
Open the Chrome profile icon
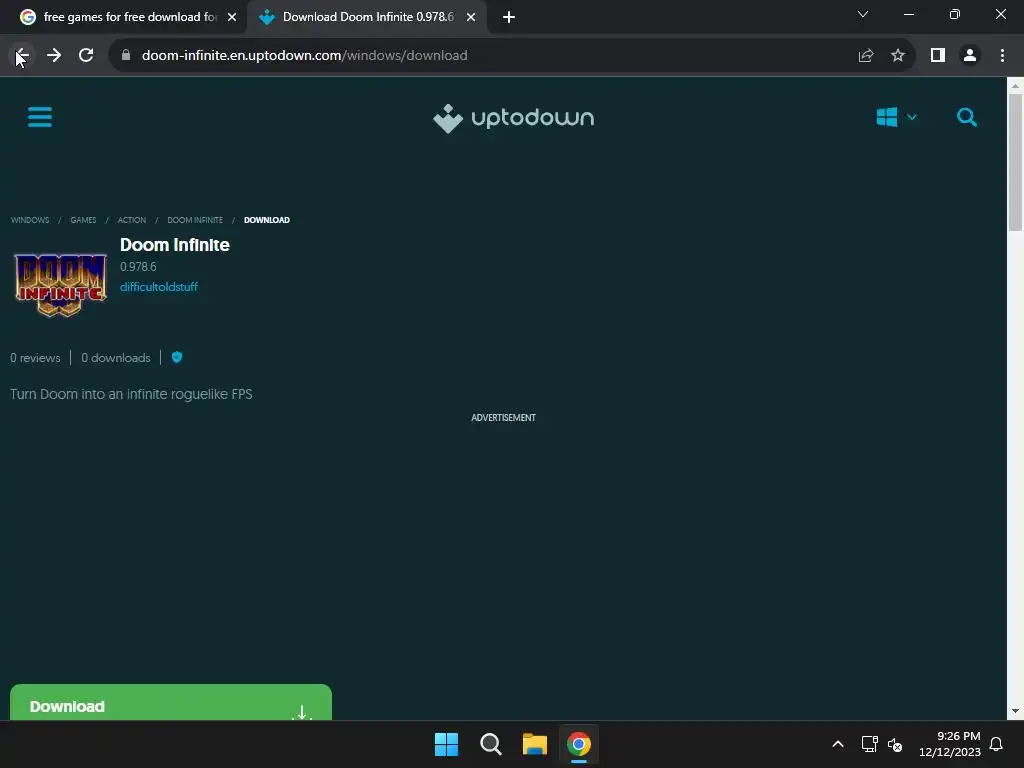coord(970,56)
